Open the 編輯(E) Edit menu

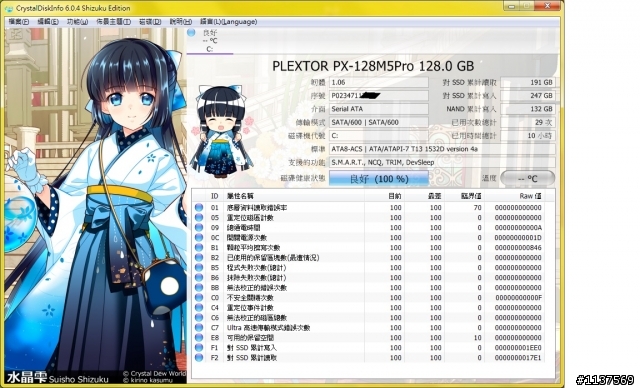[x=48, y=22]
